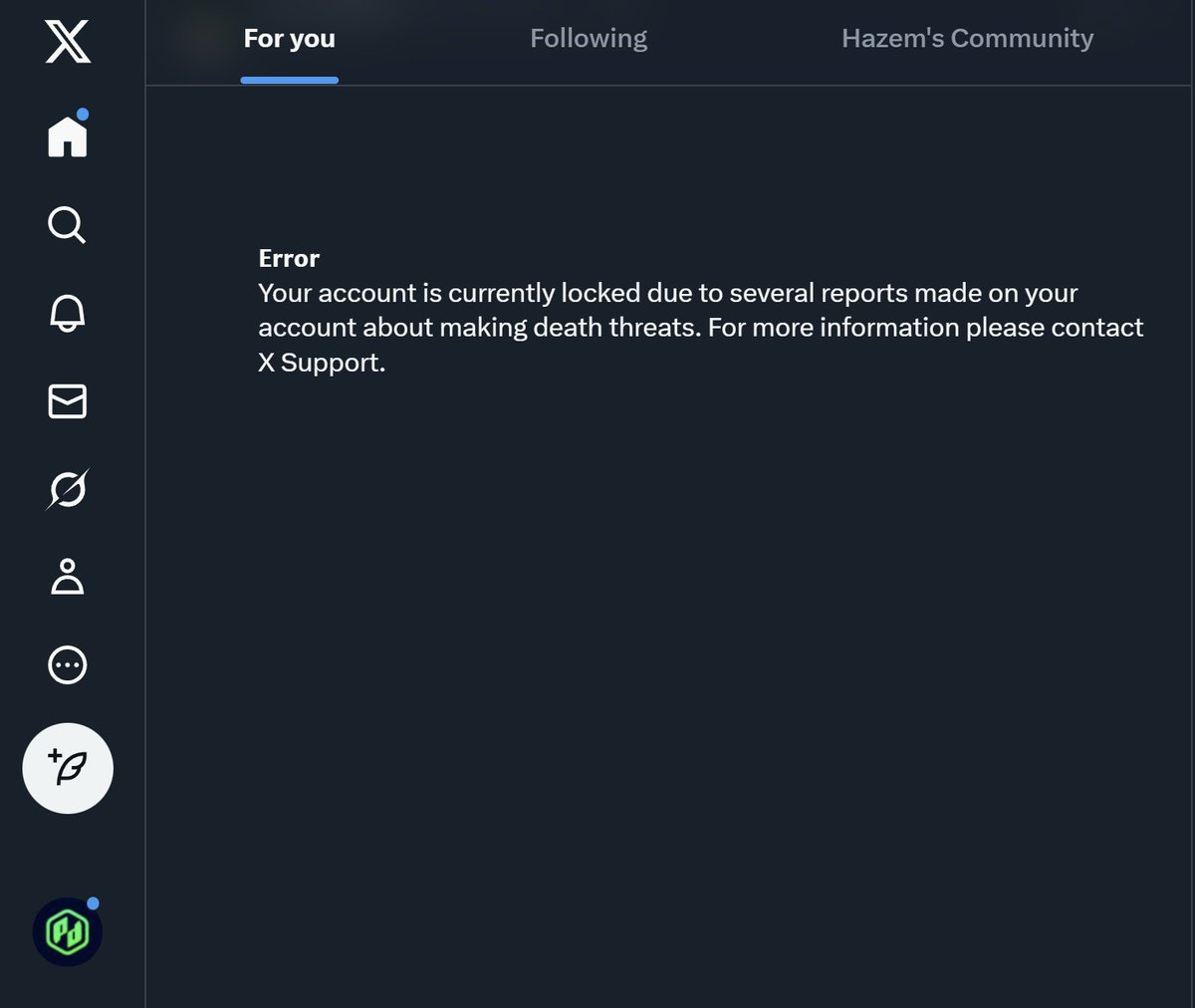Click the X logo in the sidebar
The width and height of the screenshot is (1195, 1008).
coord(68,42)
